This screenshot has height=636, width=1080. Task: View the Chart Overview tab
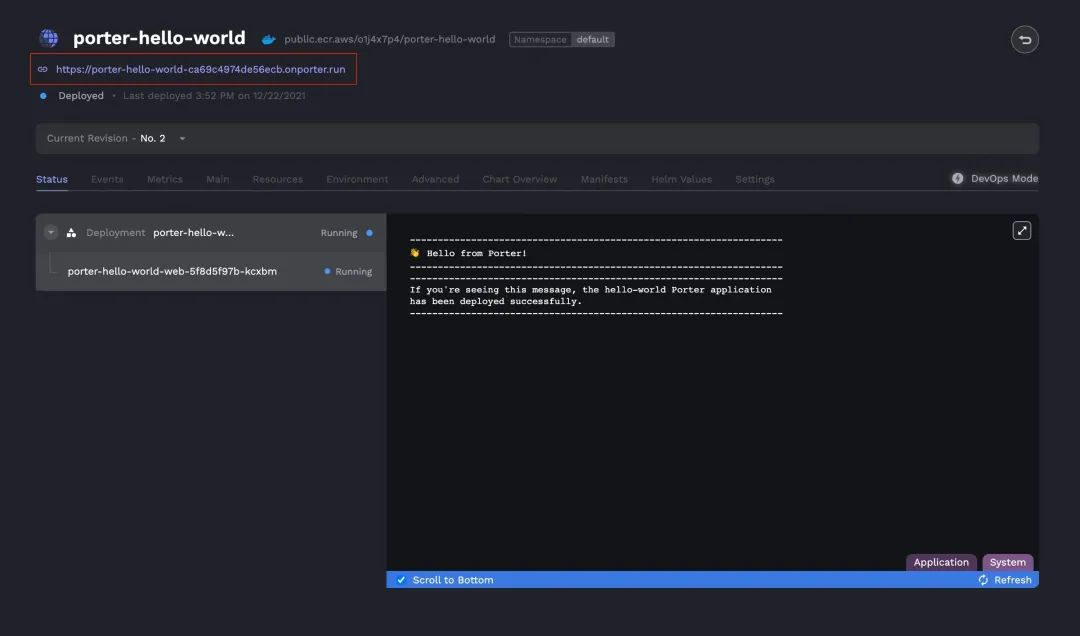click(x=519, y=179)
